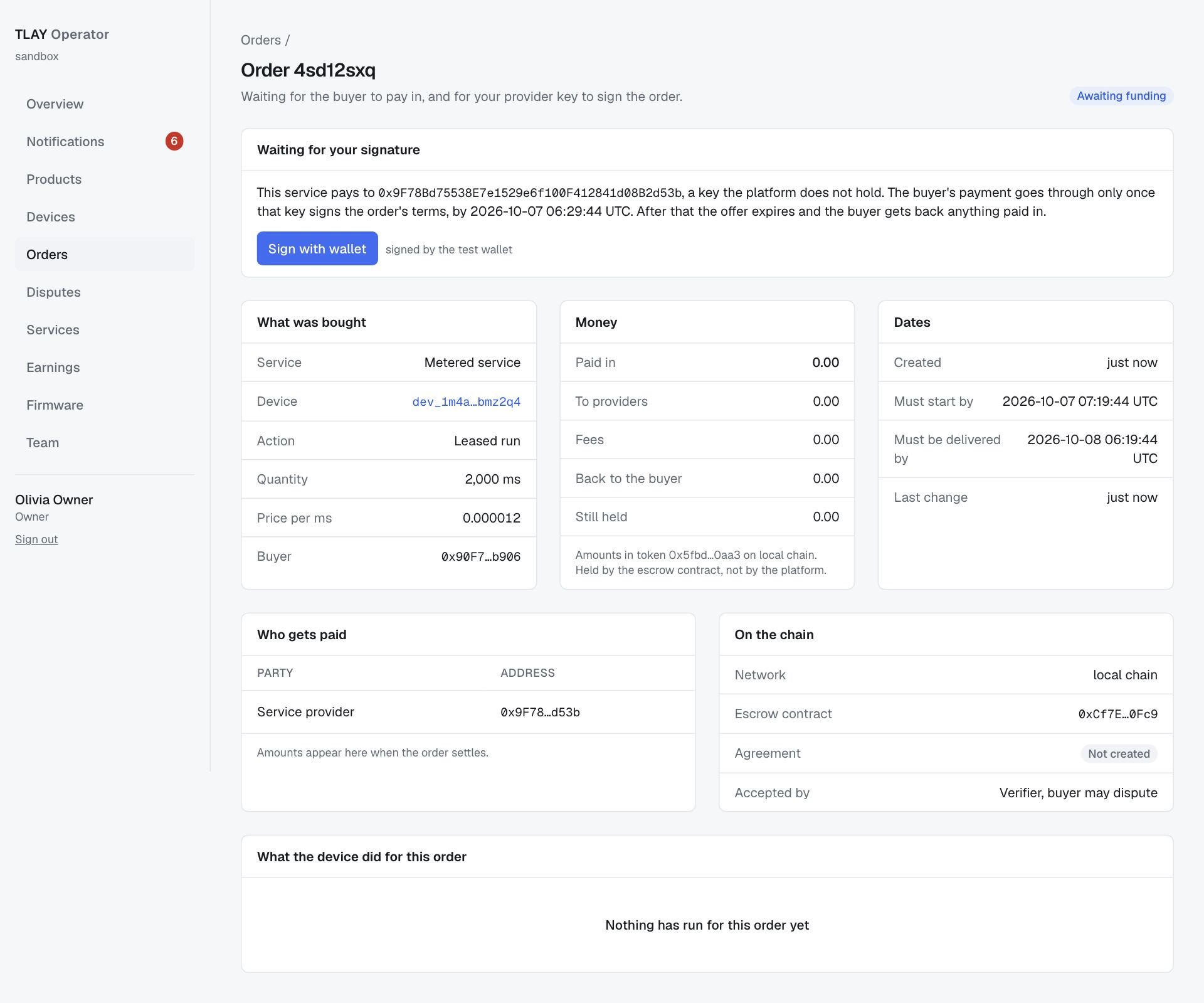Click the ADDRESS column header
The height and width of the screenshot is (1003, 1204).
tap(527, 673)
